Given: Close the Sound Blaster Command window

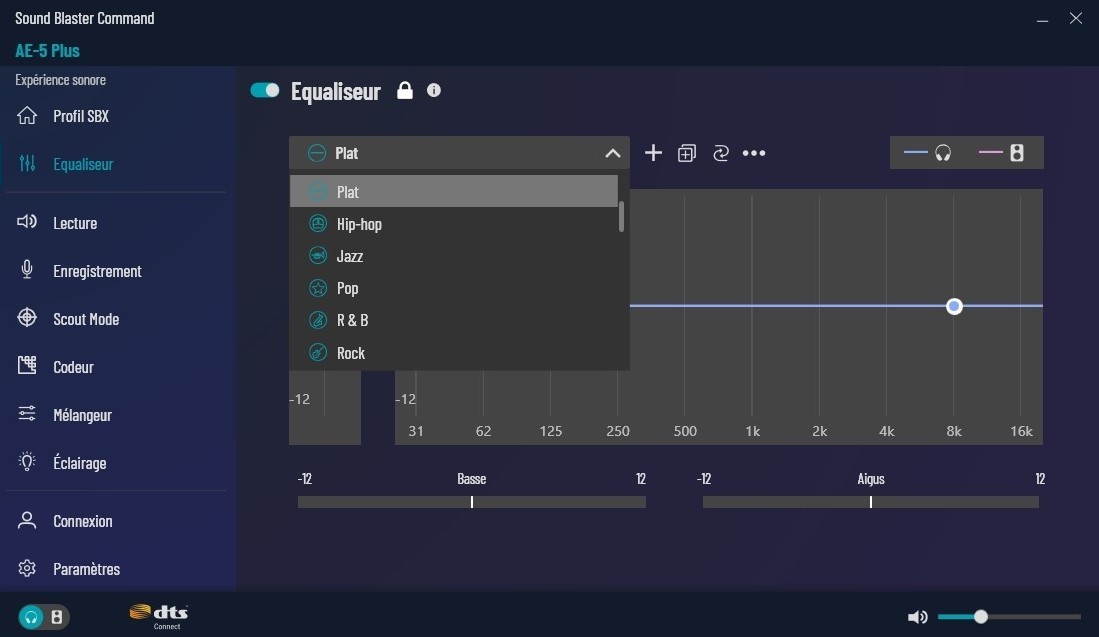Looking at the screenshot, I should pos(1076,18).
